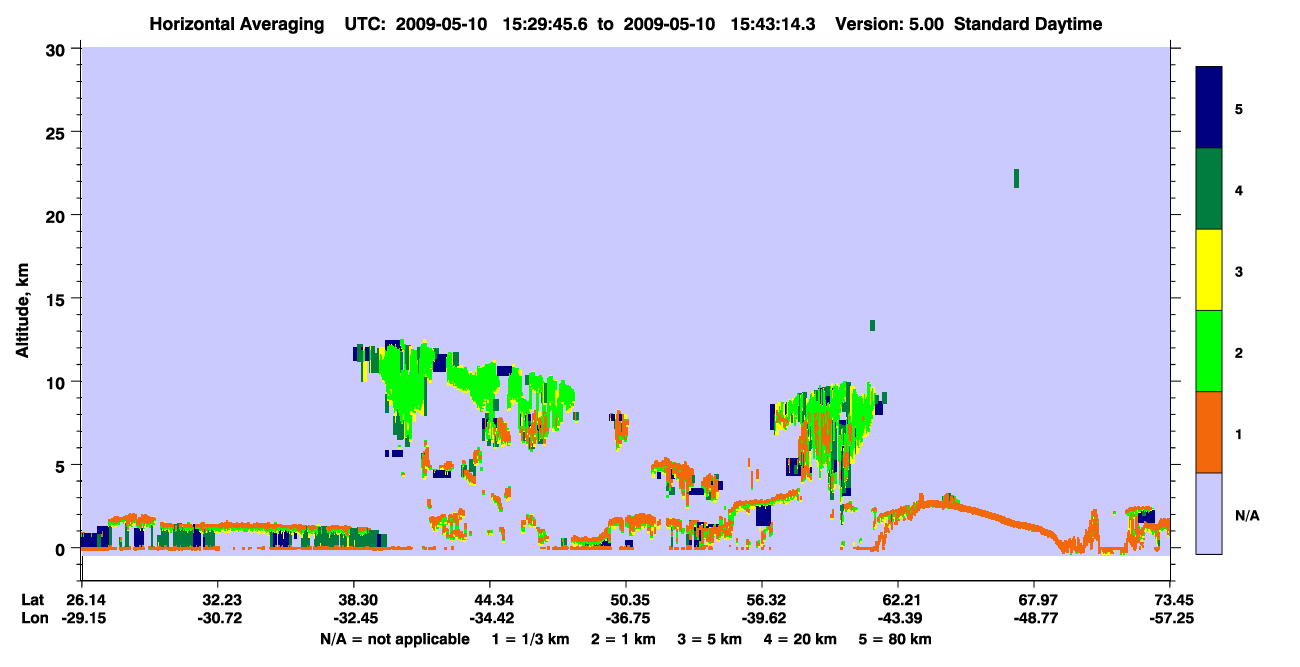1300x667 pixels.
Task: Click the 'Lon' row label
Action: click(33, 619)
